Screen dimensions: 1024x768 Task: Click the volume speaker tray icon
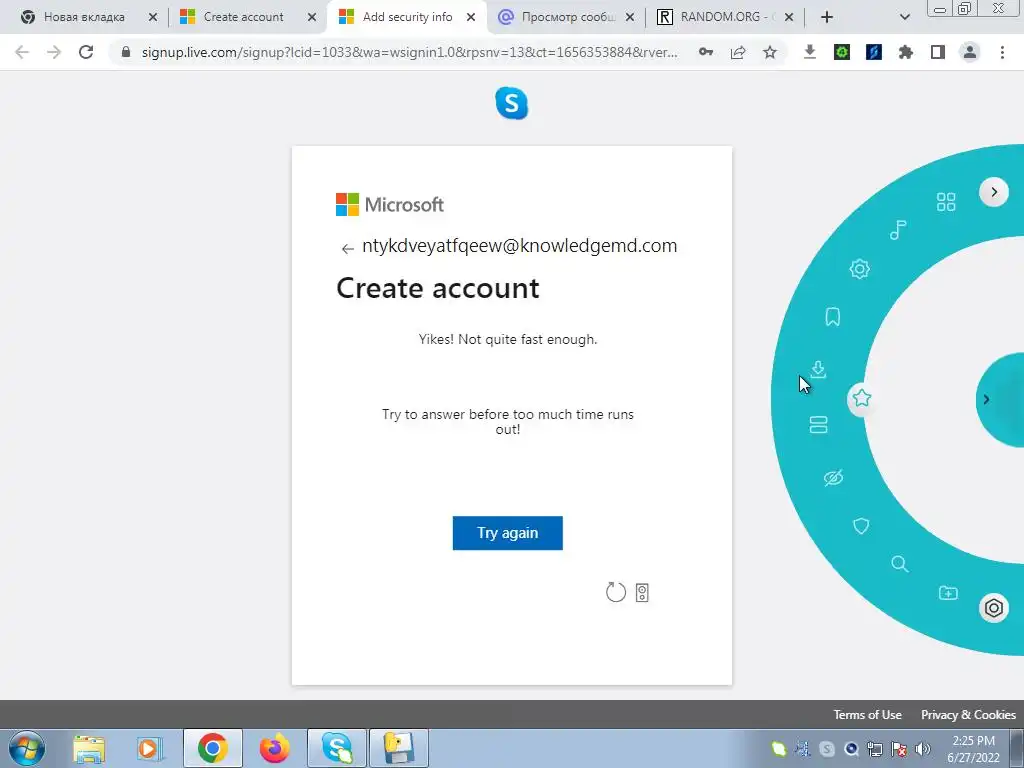coord(923,749)
